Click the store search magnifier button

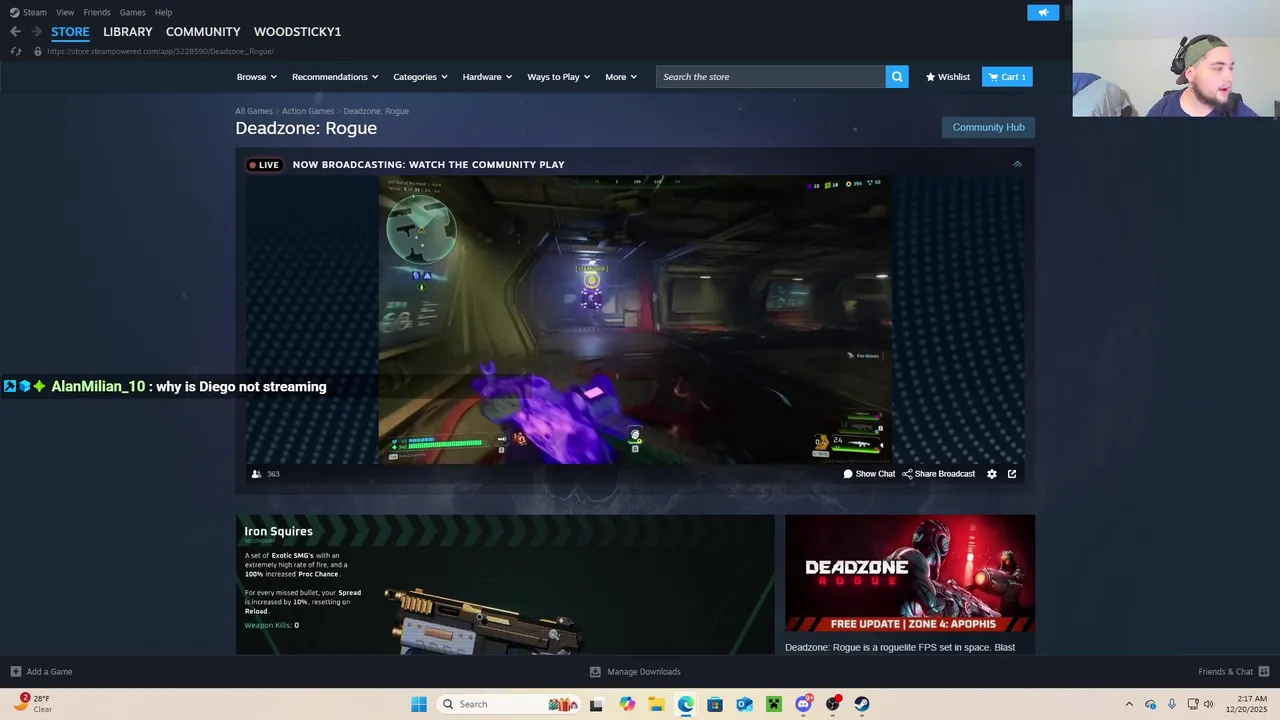897,77
